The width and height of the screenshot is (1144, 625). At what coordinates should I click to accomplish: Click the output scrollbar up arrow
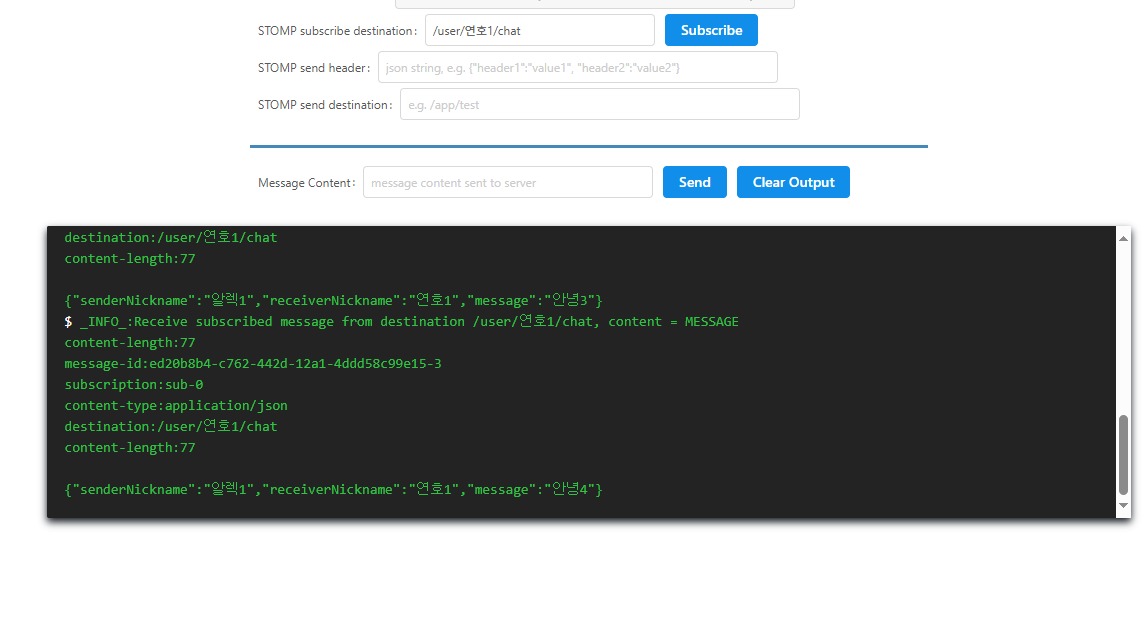coord(1124,238)
